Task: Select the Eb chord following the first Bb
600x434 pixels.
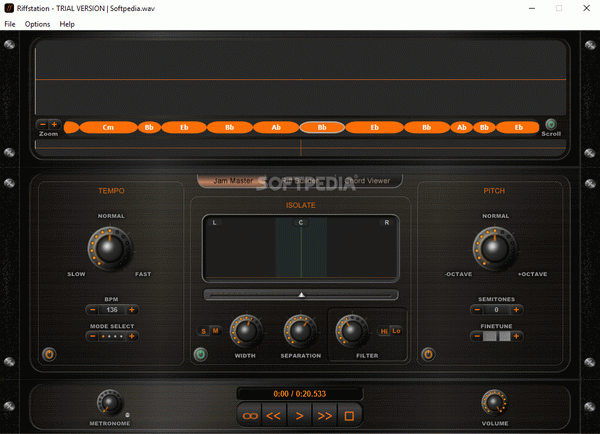Action: coord(184,127)
